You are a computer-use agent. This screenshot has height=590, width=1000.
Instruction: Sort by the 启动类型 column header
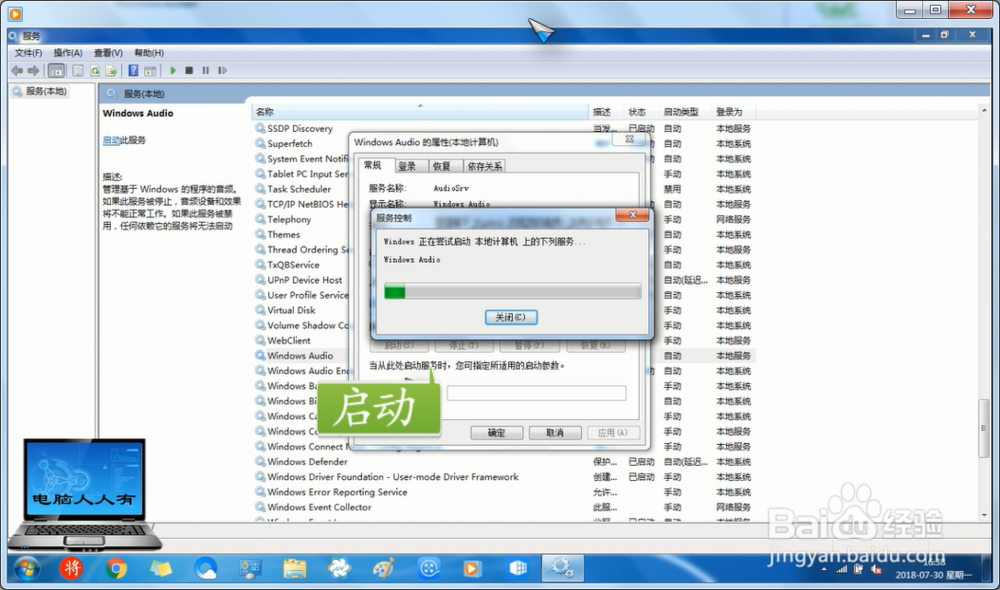(685, 112)
